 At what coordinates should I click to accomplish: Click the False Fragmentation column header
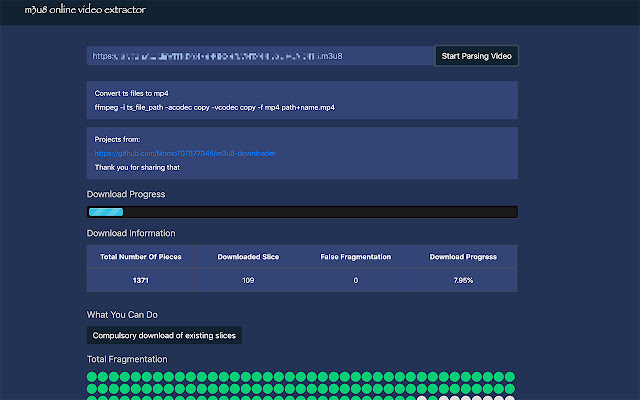356,257
